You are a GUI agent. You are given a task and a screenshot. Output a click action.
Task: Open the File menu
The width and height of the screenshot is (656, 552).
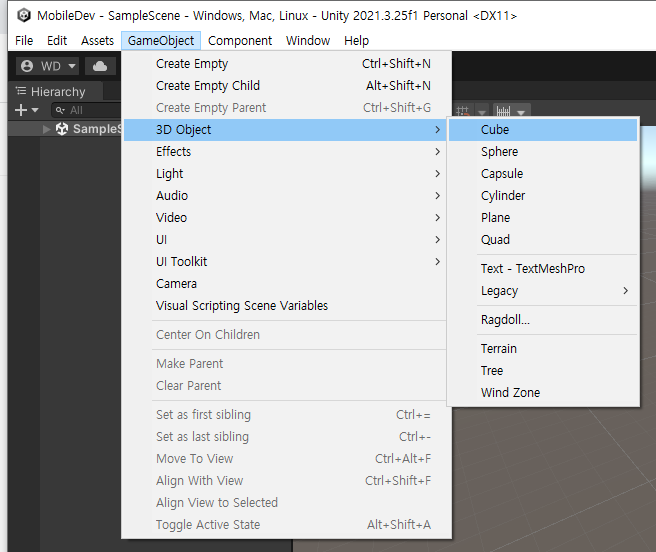tap(24, 41)
